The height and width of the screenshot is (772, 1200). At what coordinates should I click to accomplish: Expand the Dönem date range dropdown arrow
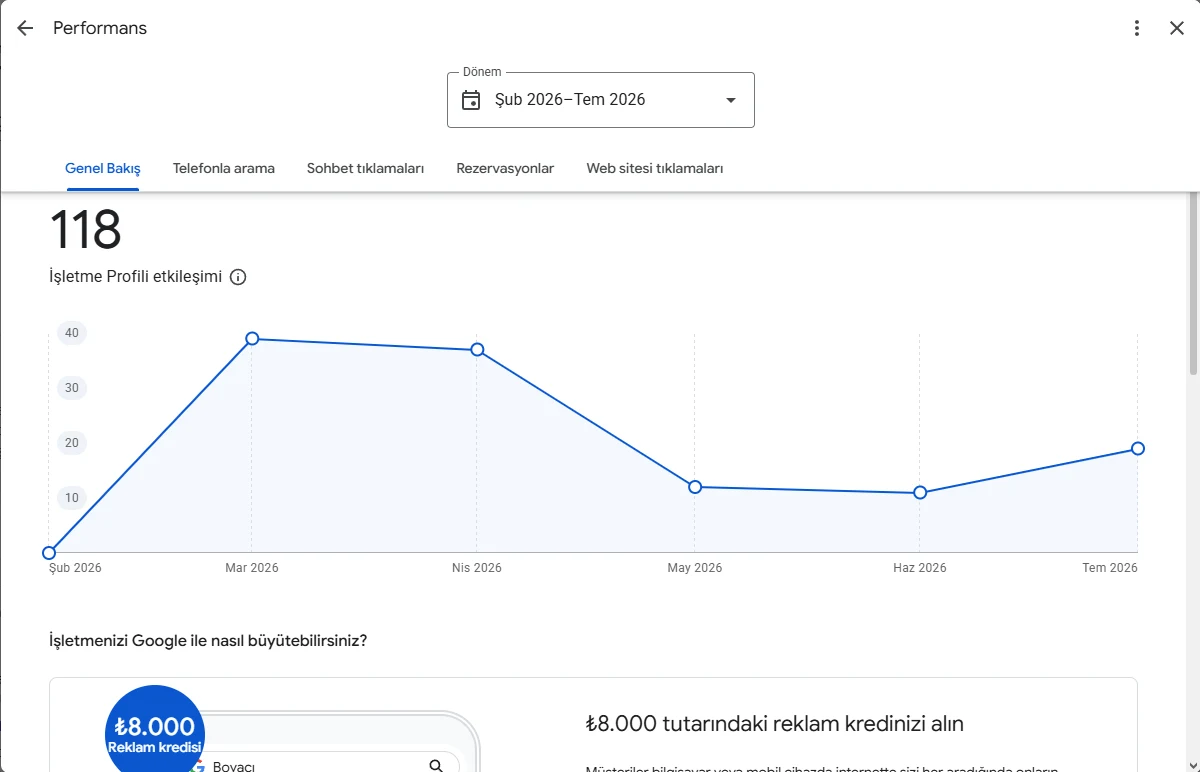pos(731,100)
